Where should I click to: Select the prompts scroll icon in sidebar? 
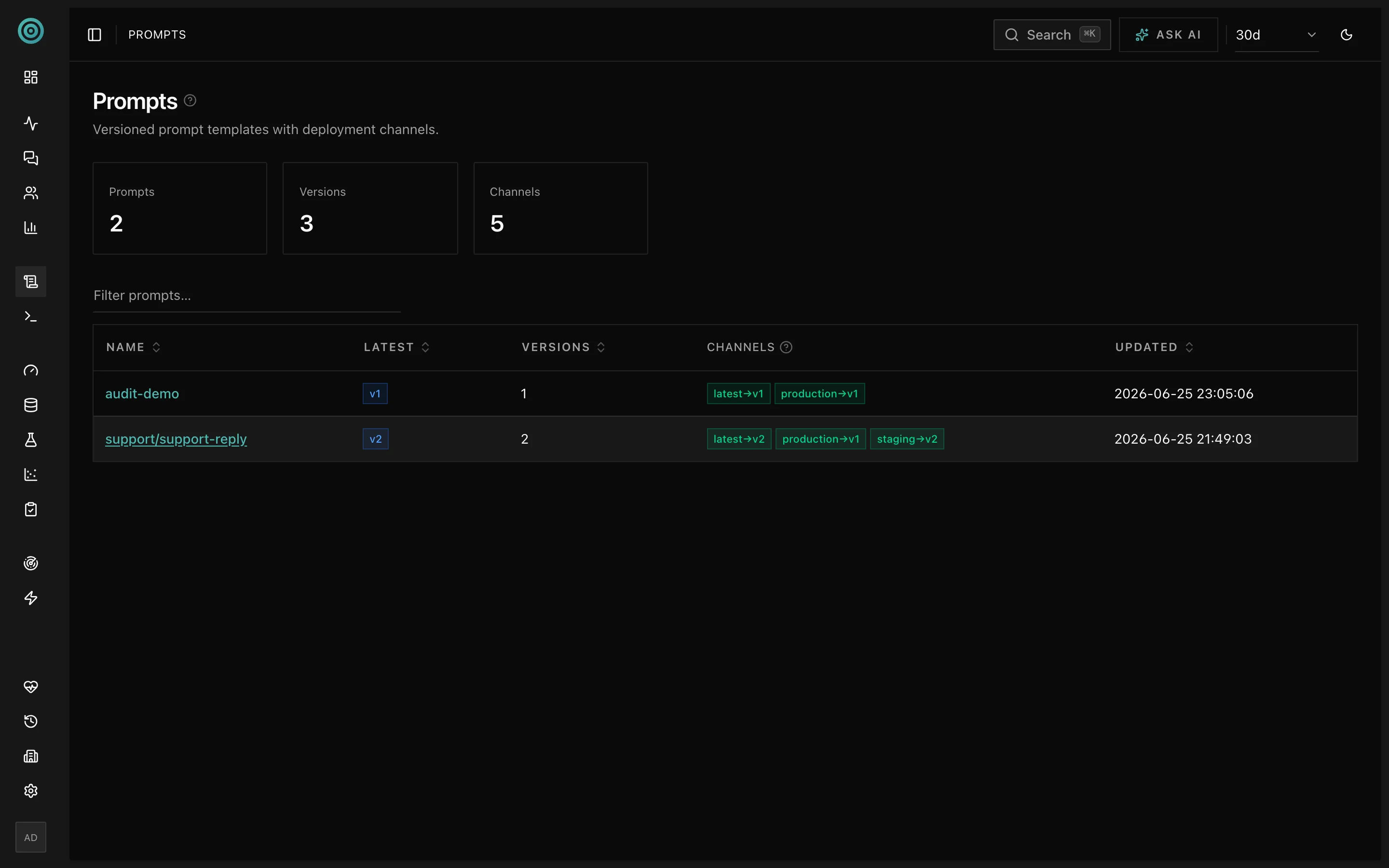click(x=30, y=281)
